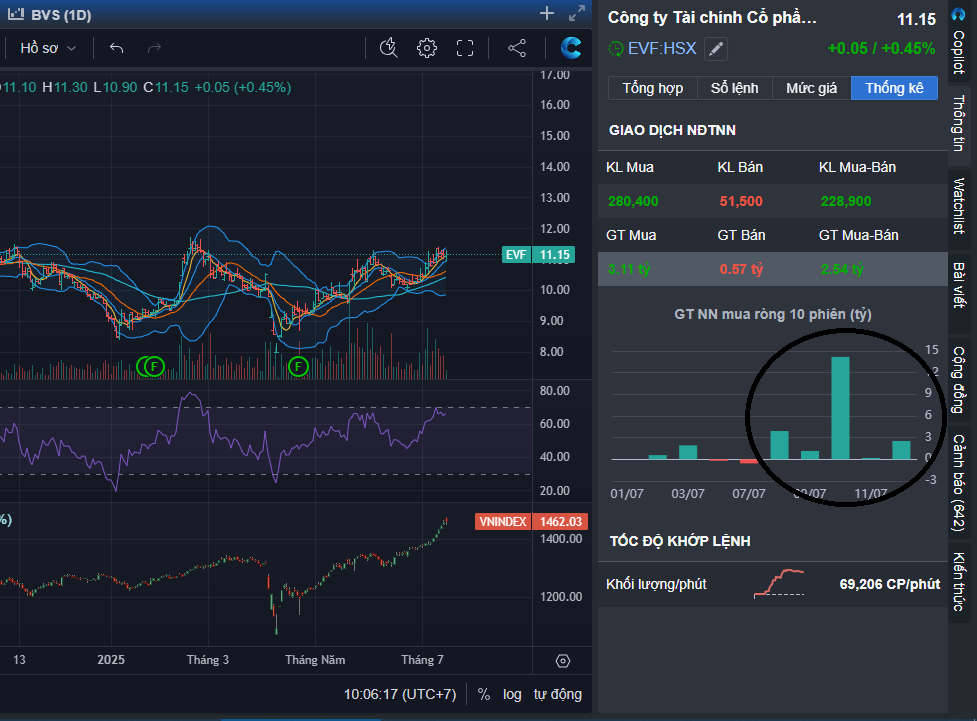Open time axis settings hexagon icon

click(x=563, y=661)
